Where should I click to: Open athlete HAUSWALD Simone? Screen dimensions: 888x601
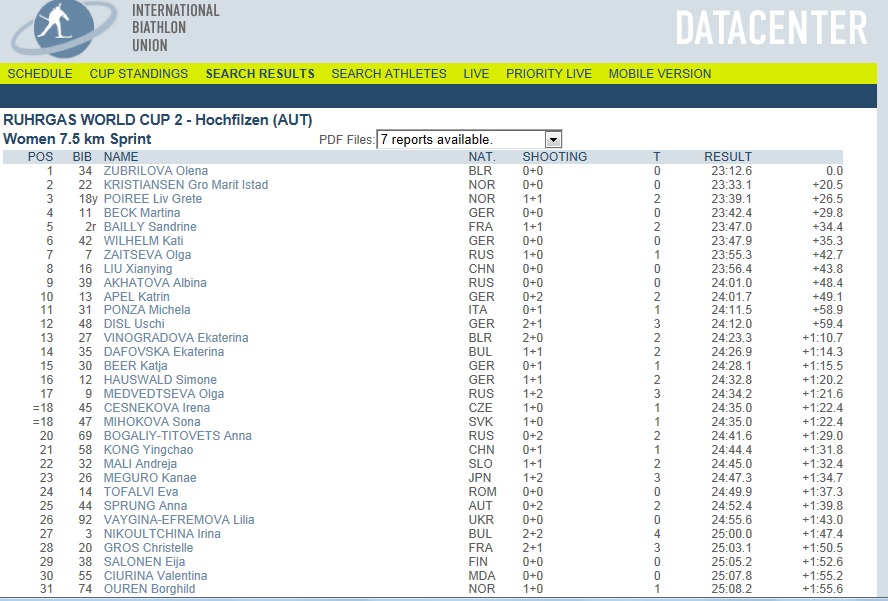(x=160, y=380)
